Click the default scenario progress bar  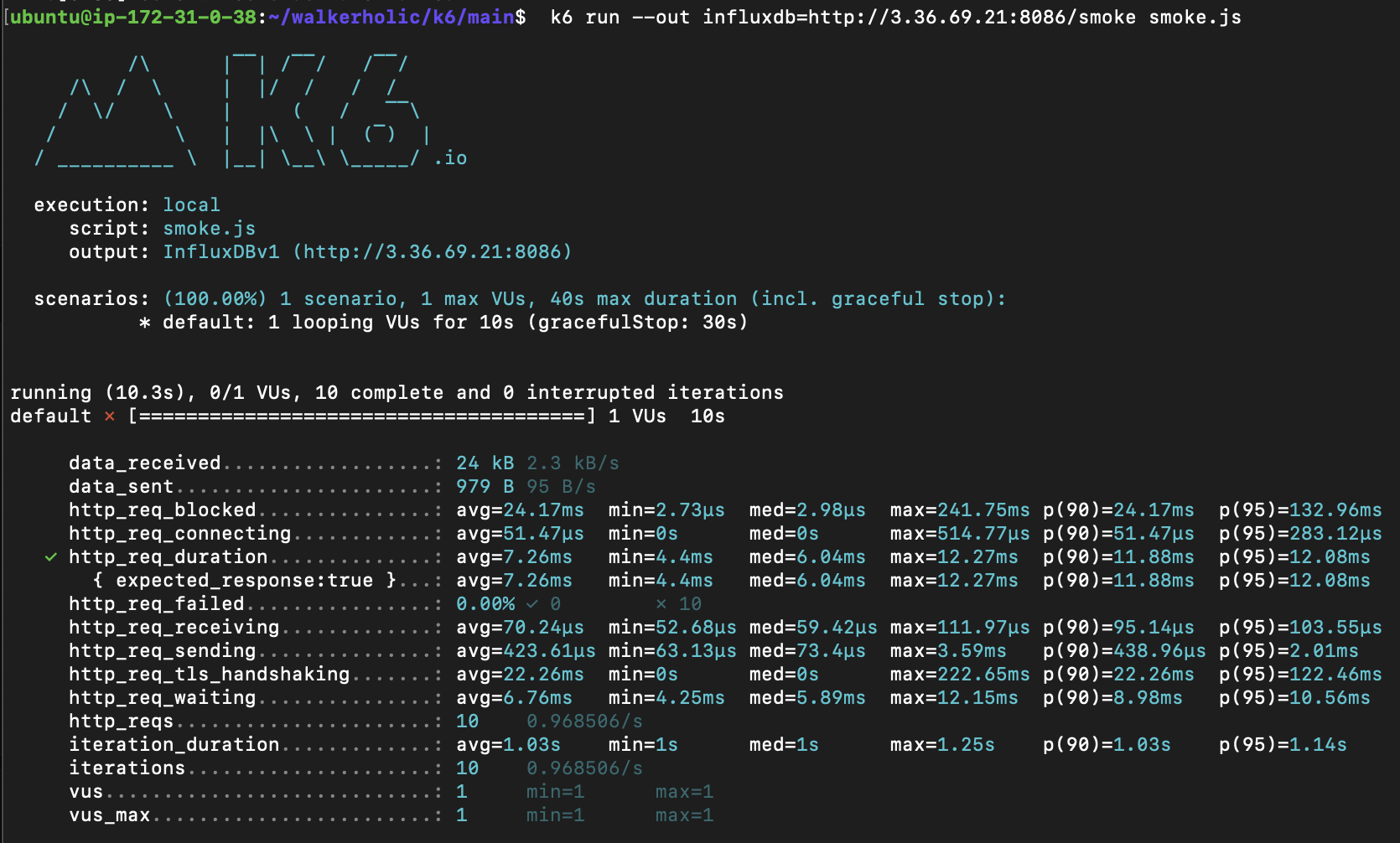pos(362,416)
